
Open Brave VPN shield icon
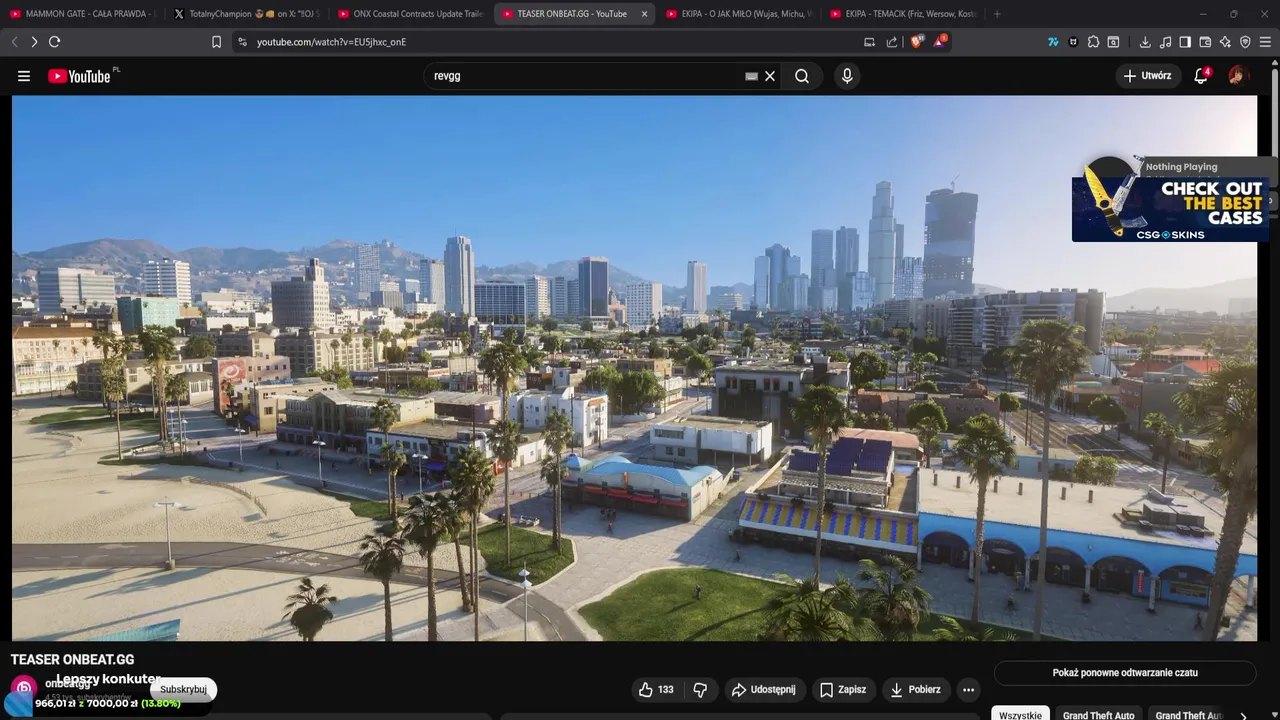click(1245, 42)
